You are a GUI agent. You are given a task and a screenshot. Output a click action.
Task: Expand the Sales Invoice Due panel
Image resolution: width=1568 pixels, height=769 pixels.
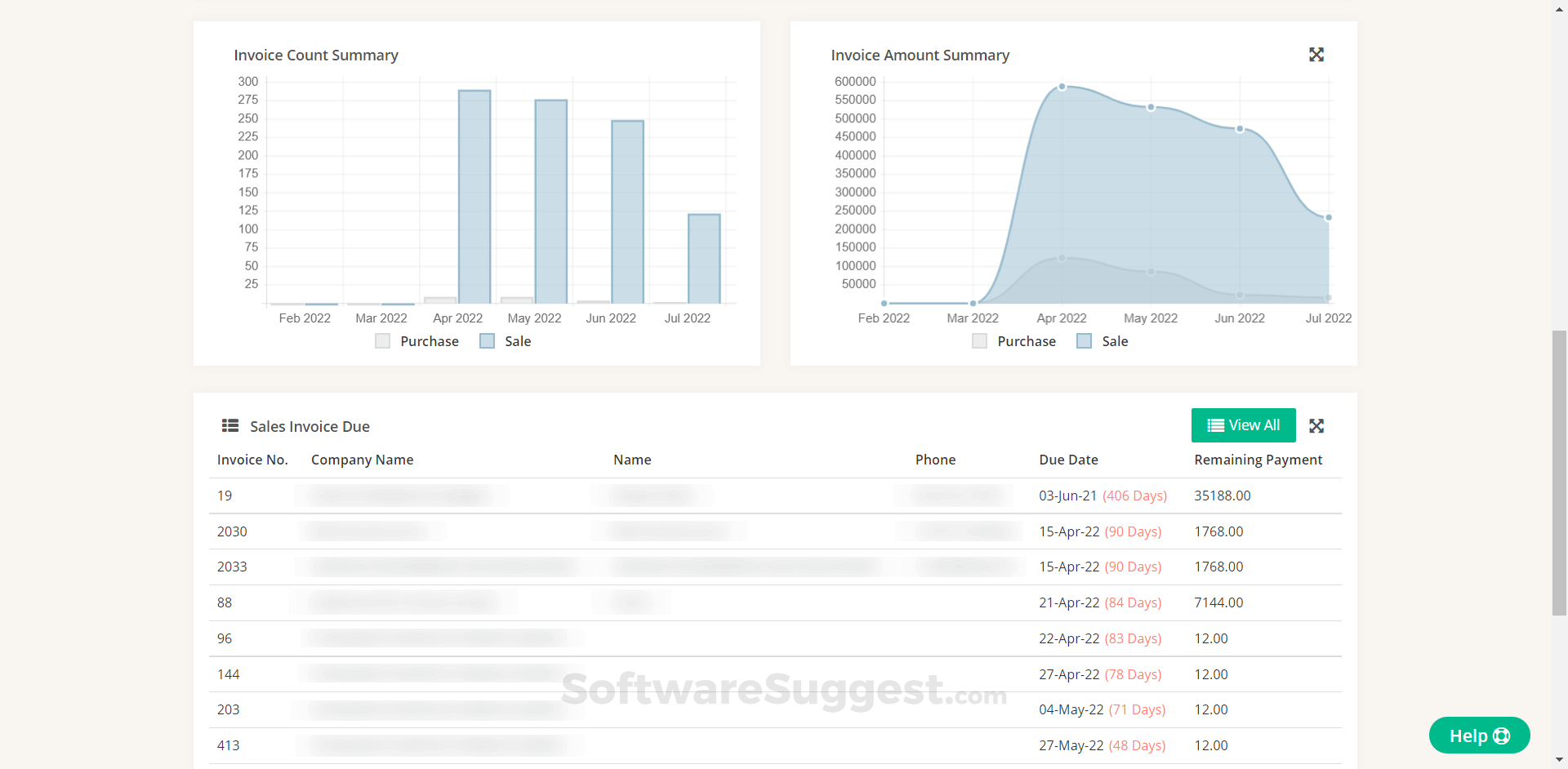1316,426
